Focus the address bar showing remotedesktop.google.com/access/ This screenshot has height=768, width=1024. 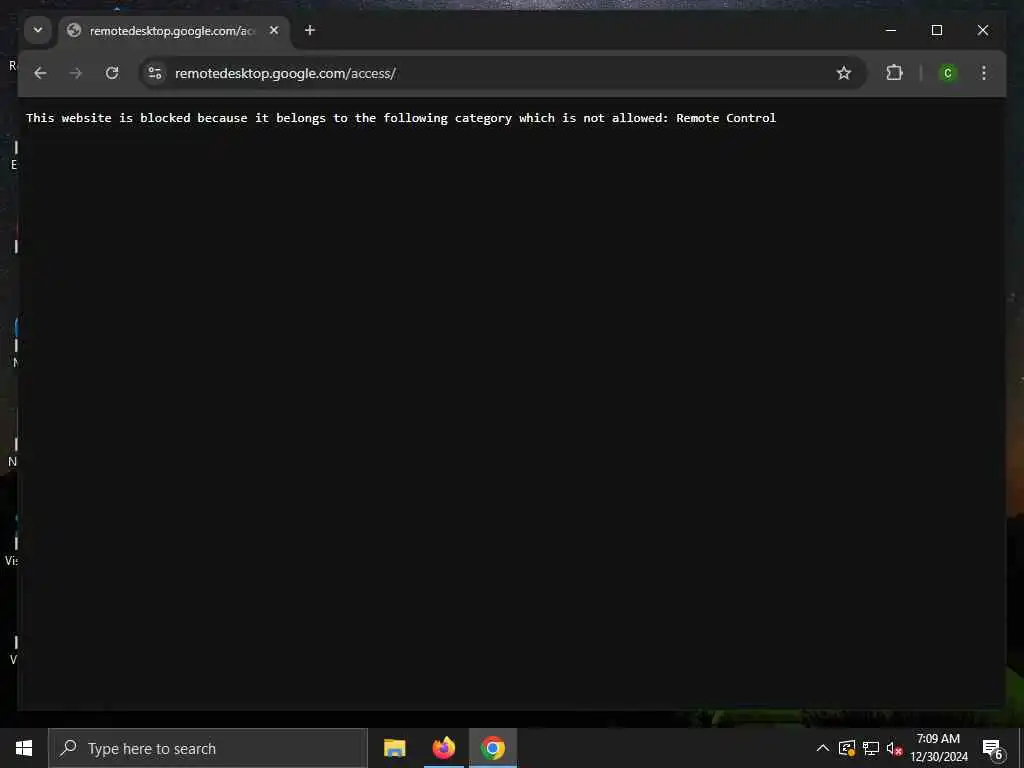503,73
